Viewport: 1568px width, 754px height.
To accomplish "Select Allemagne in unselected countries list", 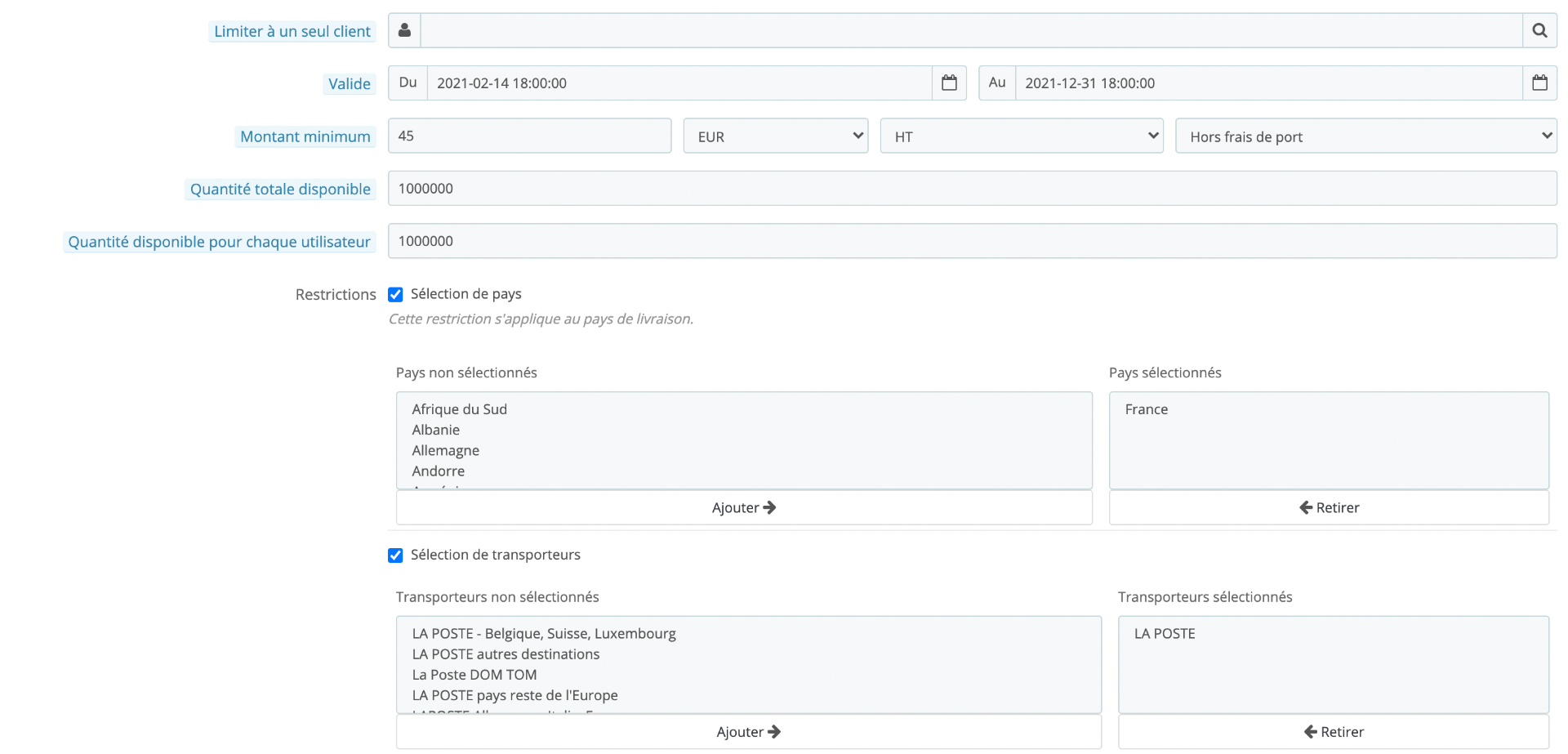I will tap(446, 451).
